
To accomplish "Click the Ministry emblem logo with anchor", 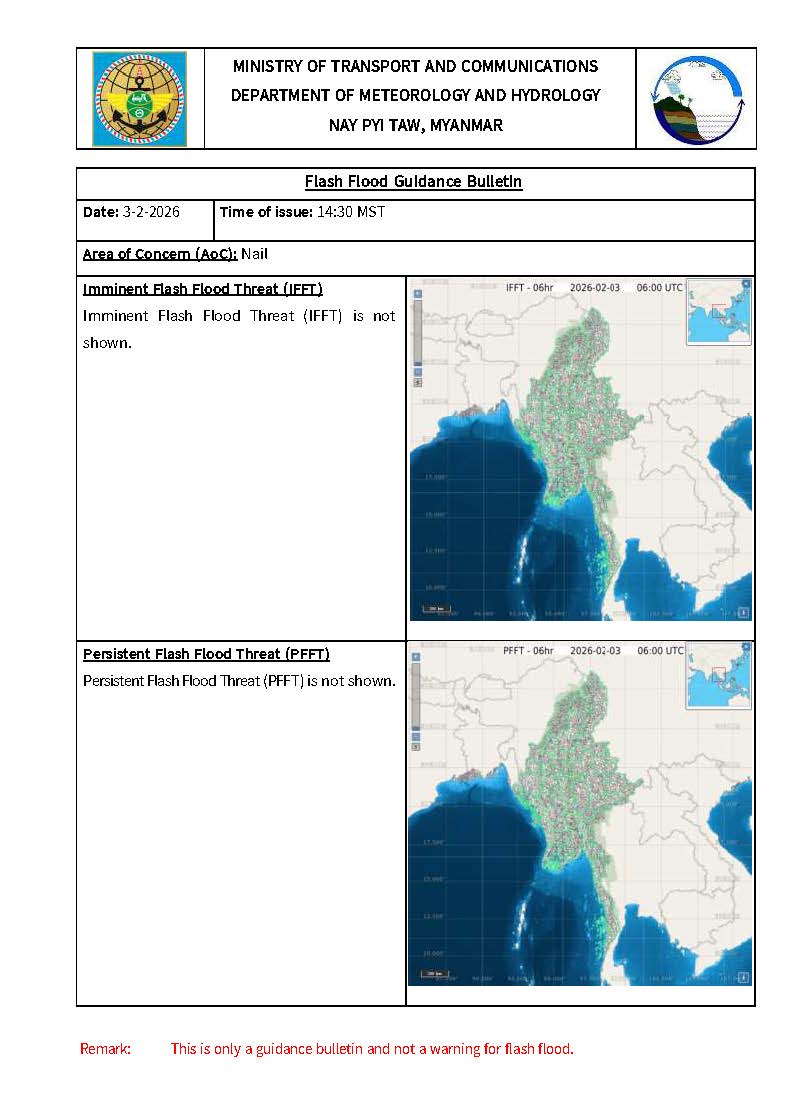I will [139, 99].
